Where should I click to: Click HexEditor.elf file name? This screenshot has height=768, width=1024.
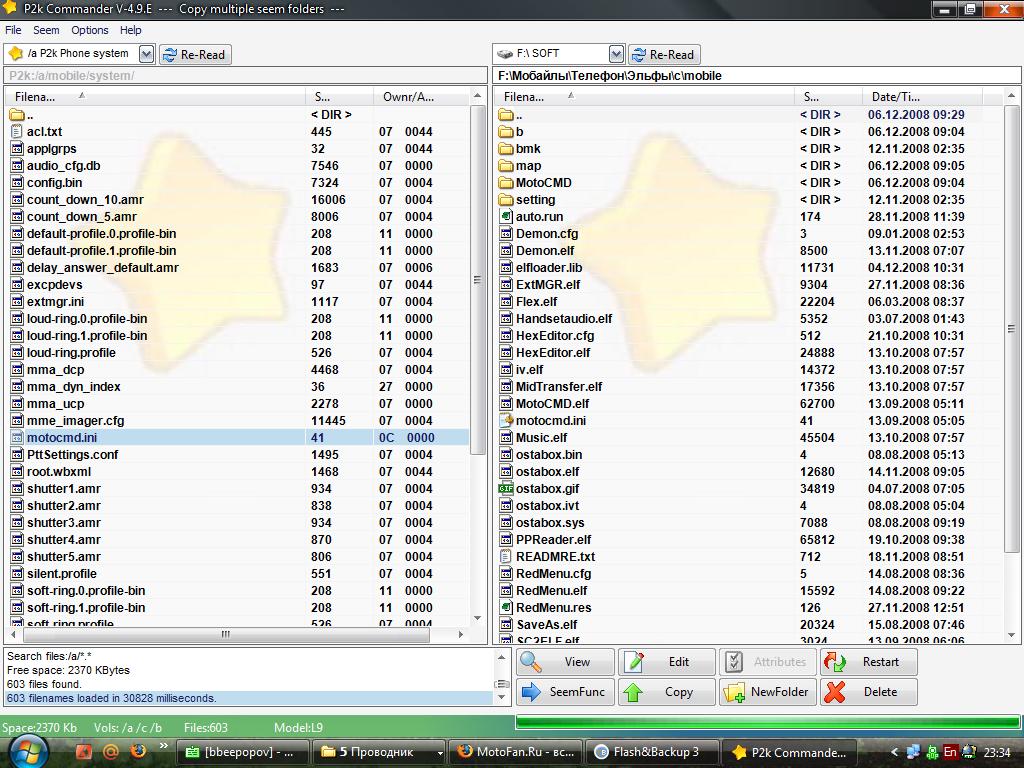552,353
